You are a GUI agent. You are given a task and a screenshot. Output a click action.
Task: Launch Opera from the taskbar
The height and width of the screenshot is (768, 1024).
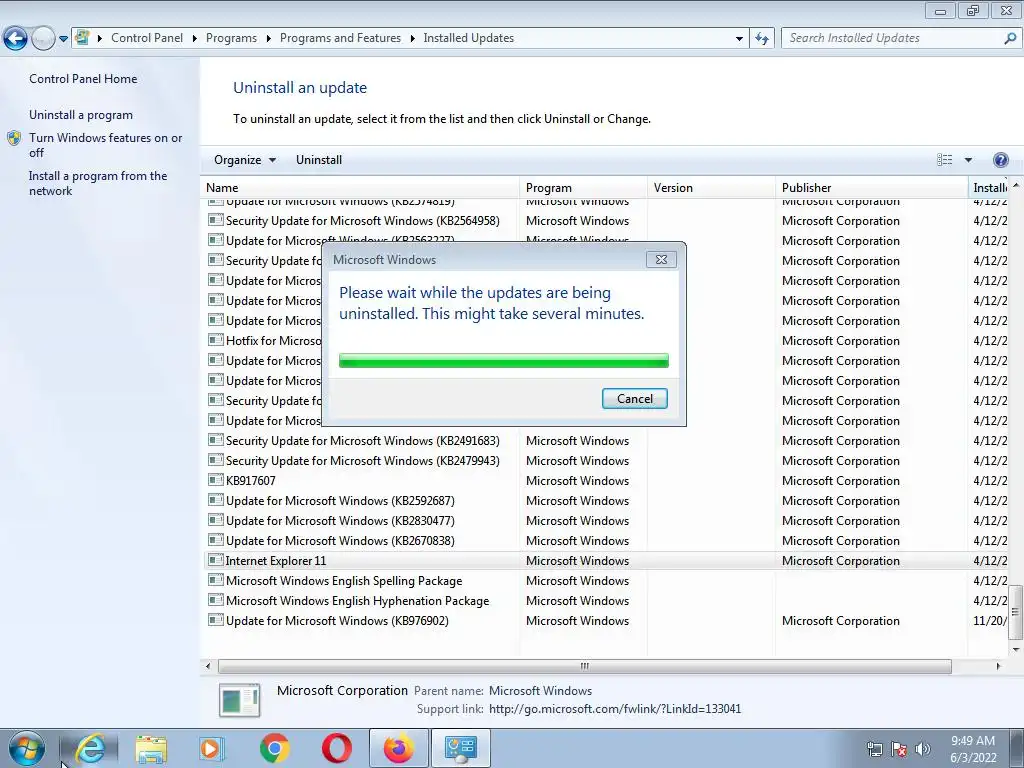(336, 748)
